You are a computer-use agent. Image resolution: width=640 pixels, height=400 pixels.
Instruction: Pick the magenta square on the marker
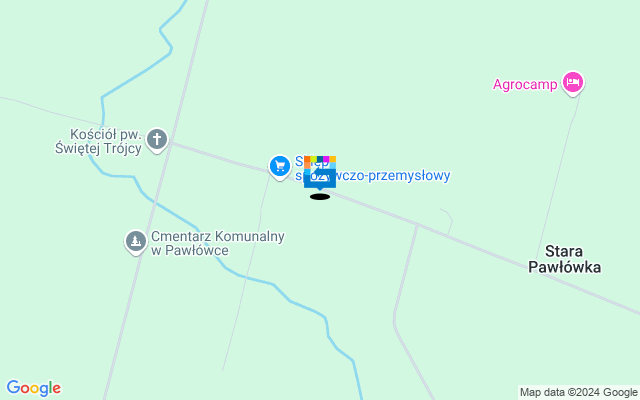click(326, 159)
